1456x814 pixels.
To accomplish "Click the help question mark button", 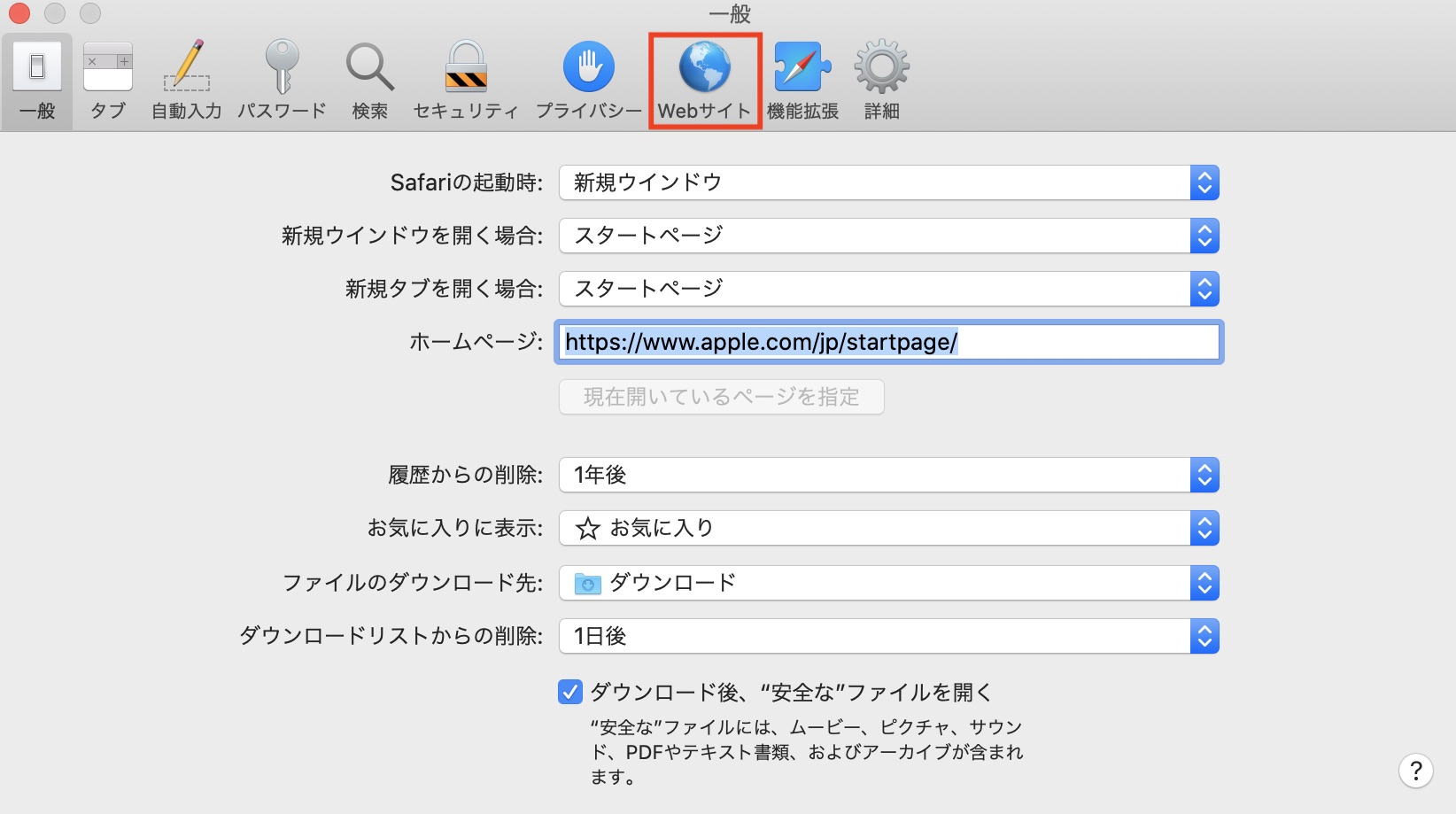I will (x=1415, y=771).
